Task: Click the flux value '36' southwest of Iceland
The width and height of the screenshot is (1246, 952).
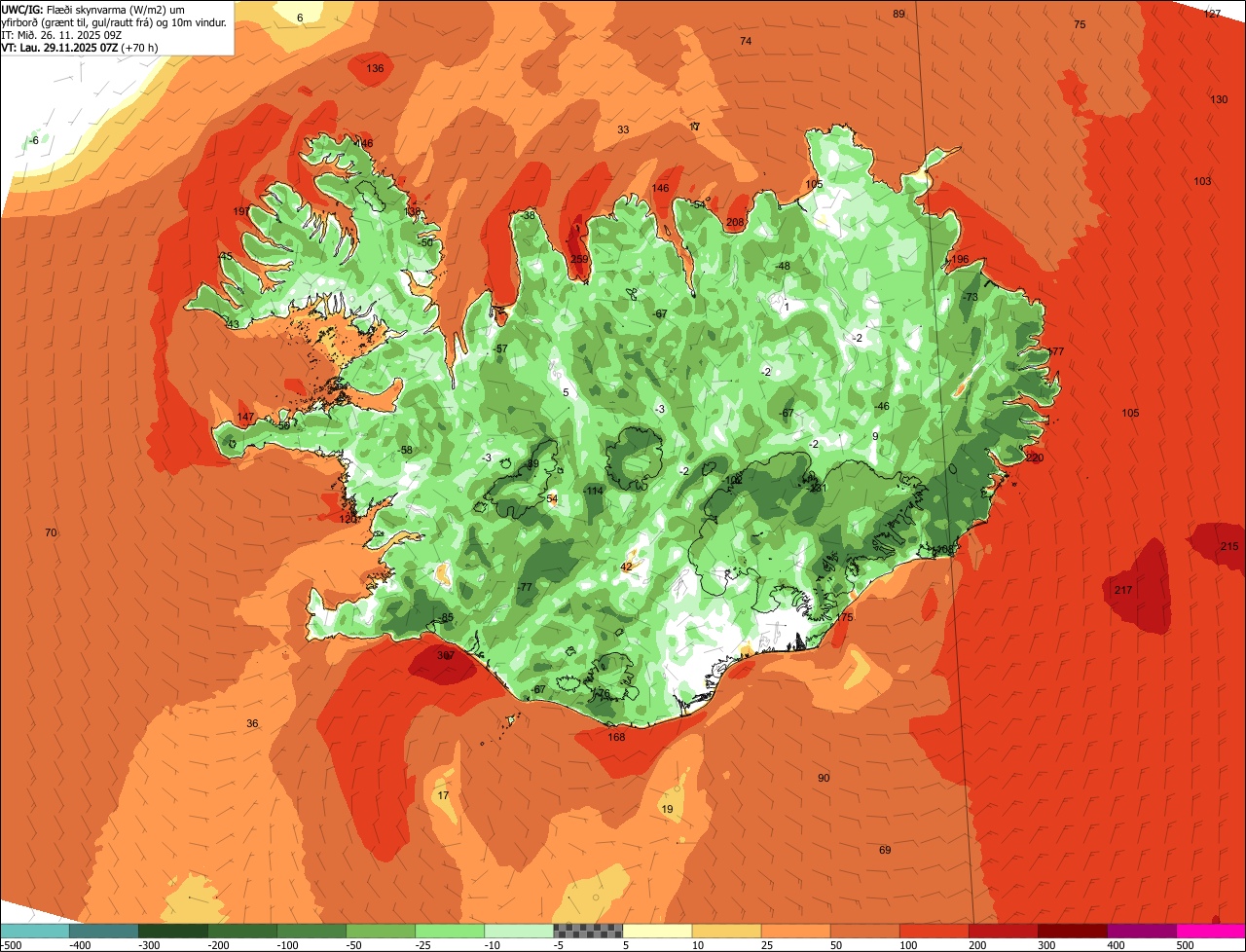Action: point(252,723)
